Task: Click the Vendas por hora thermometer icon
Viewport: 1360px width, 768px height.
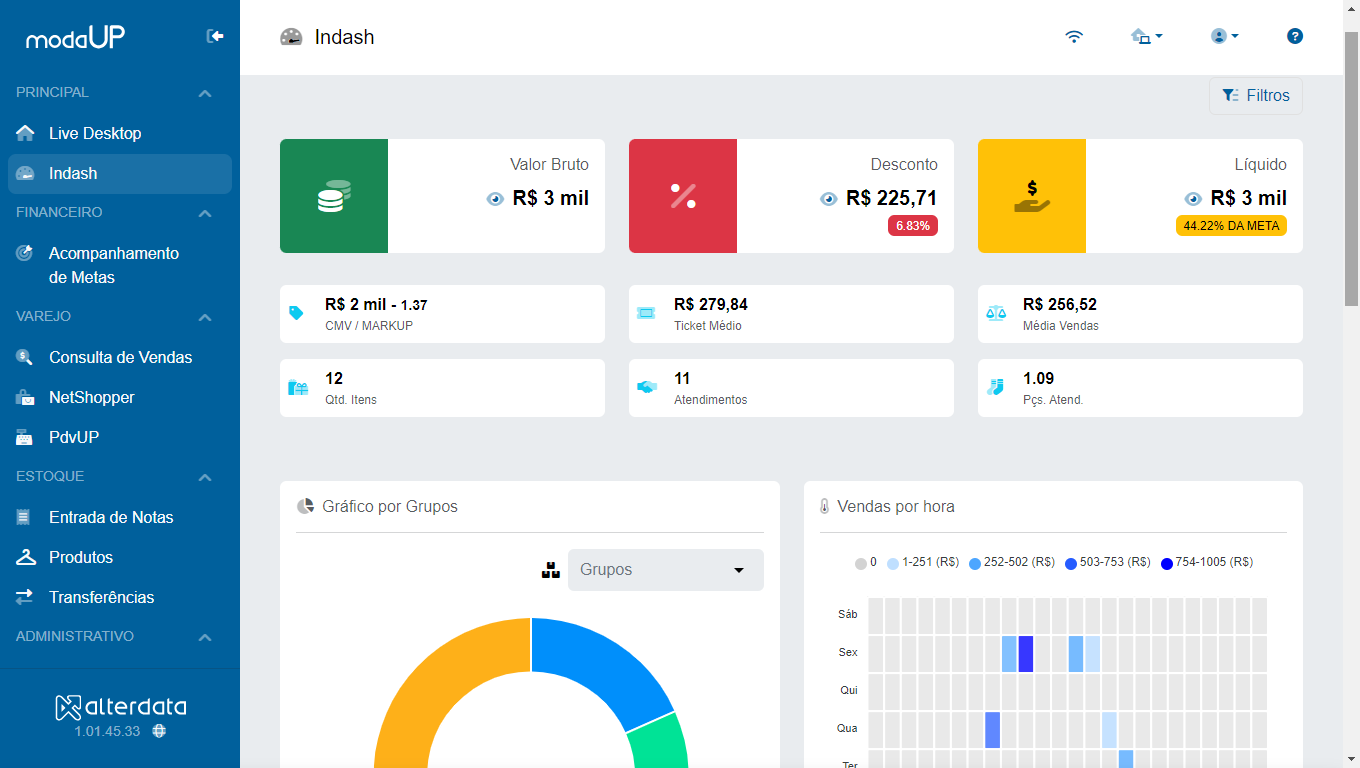Action: coord(825,507)
